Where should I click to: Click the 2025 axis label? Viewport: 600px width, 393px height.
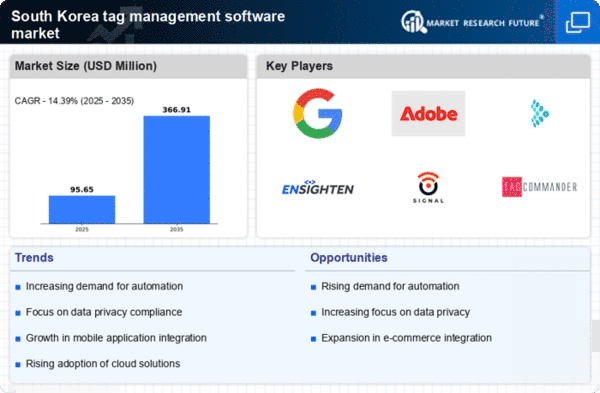82,229
